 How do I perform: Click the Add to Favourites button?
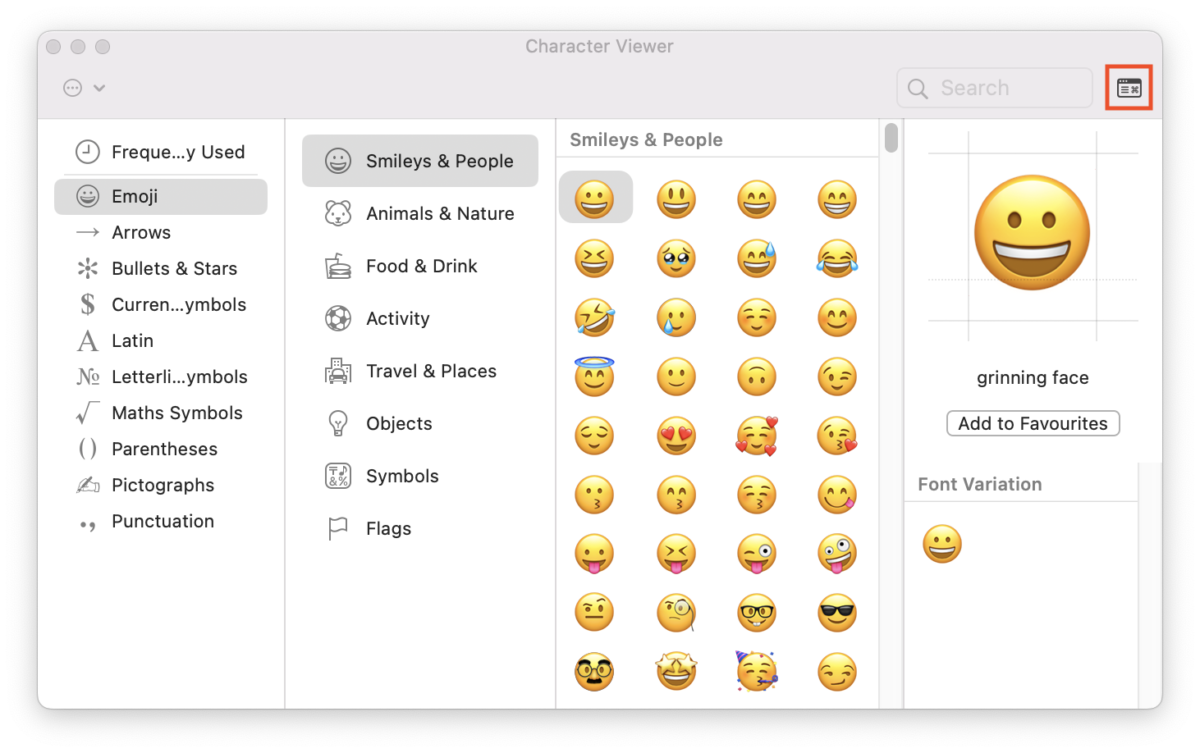1033,423
